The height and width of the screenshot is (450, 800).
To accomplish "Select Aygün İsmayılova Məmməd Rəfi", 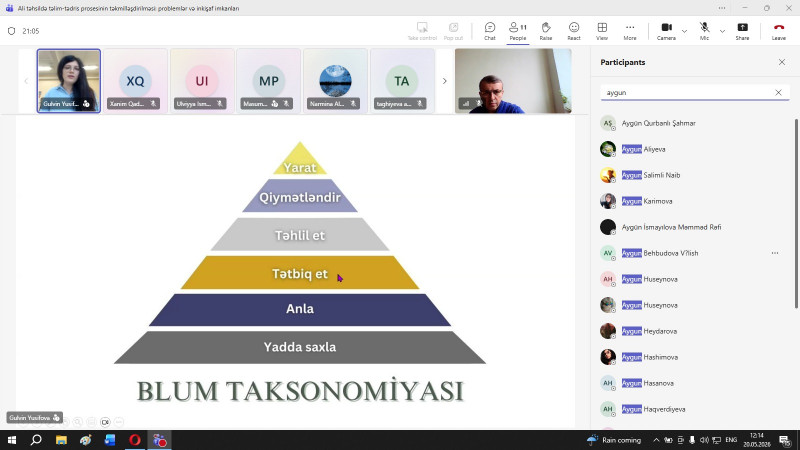I will coord(694,227).
